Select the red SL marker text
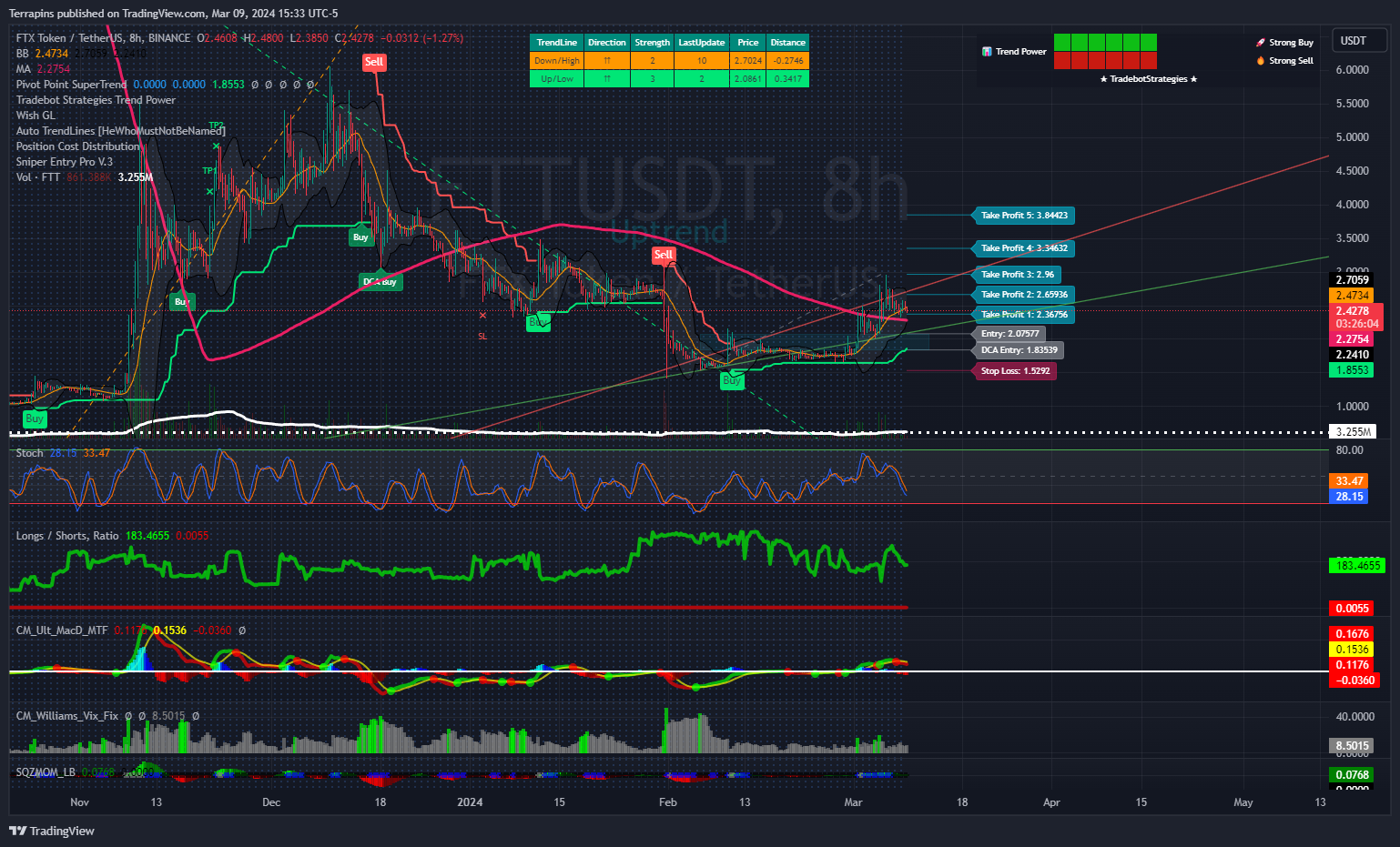Image resolution: width=1400 pixels, height=847 pixels. click(x=482, y=337)
